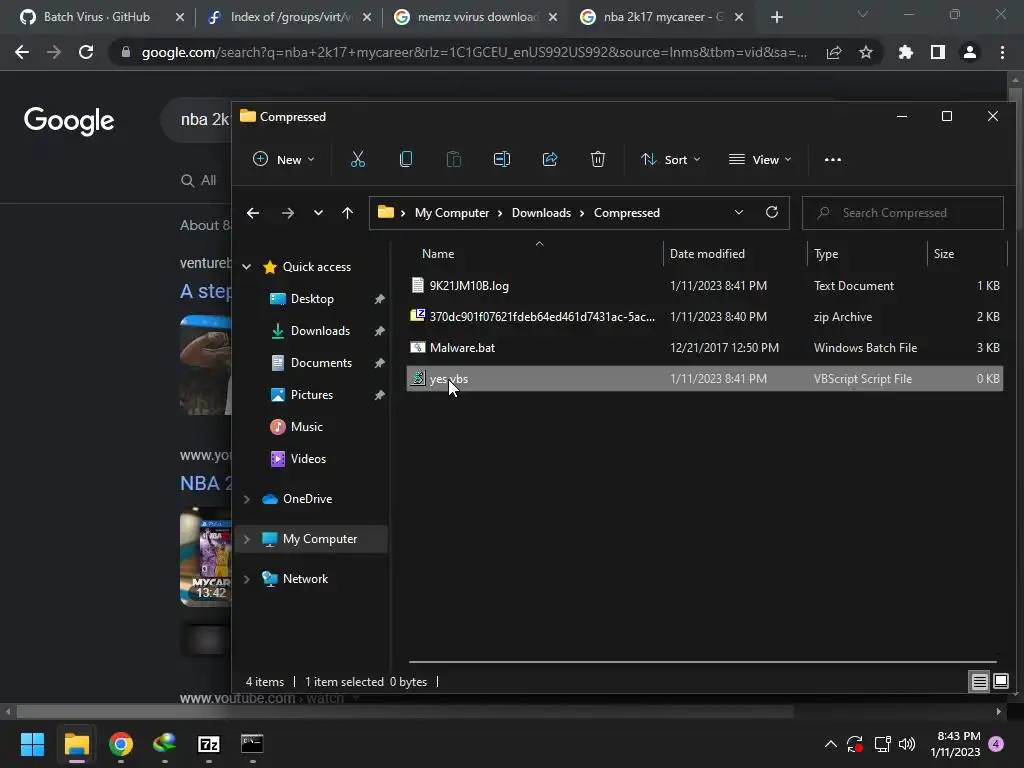The width and height of the screenshot is (1024, 768).
Task: Click the Chrome address bar URL
Action: [x=474, y=52]
